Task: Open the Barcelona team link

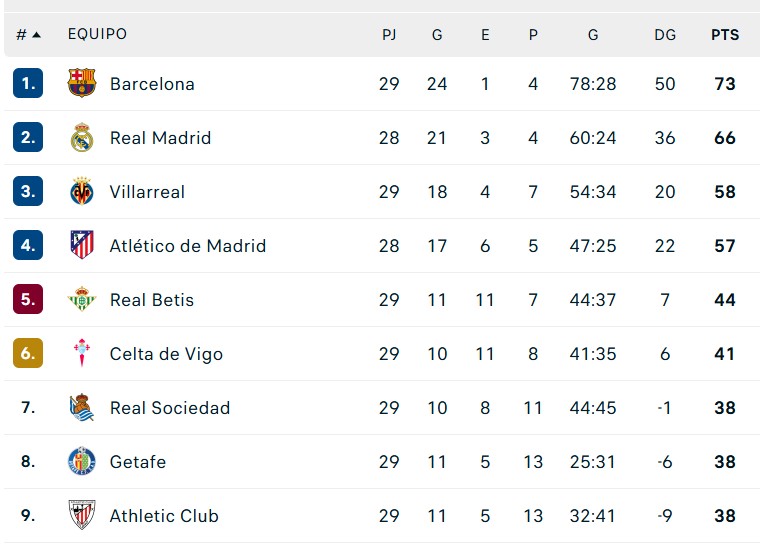Action: point(152,84)
